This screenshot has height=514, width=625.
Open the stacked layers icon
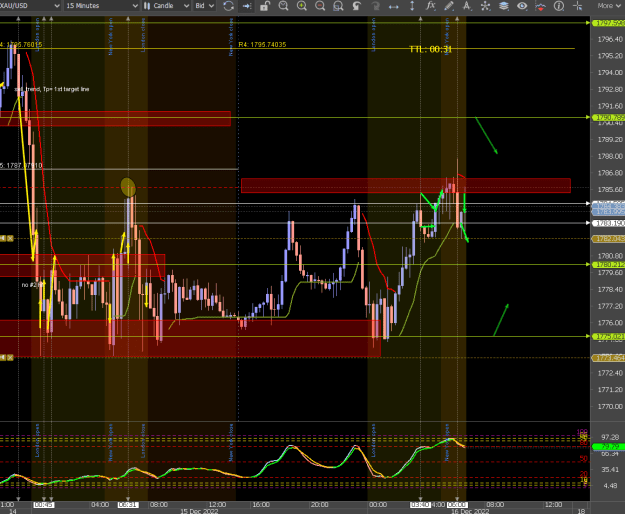pos(504,6)
